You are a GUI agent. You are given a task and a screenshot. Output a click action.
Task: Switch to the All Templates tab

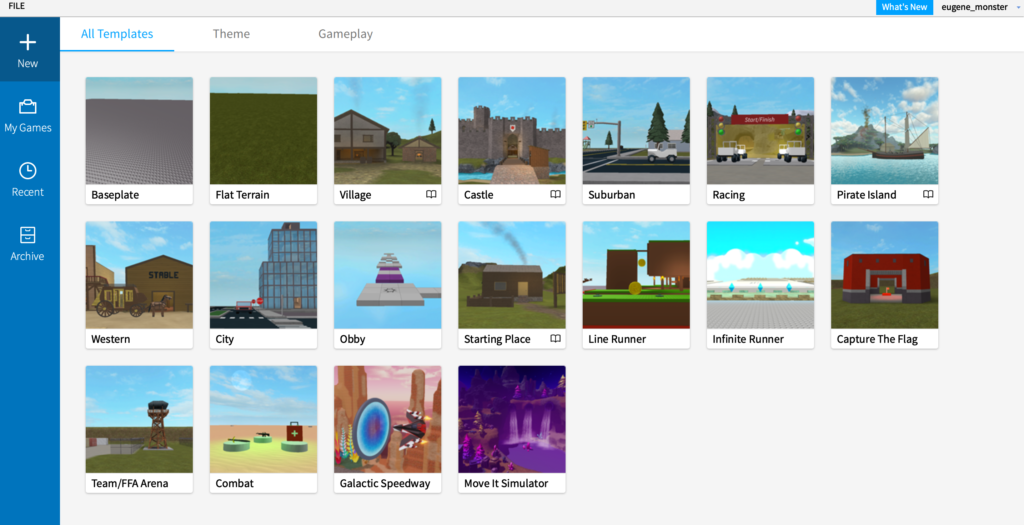point(117,34)
